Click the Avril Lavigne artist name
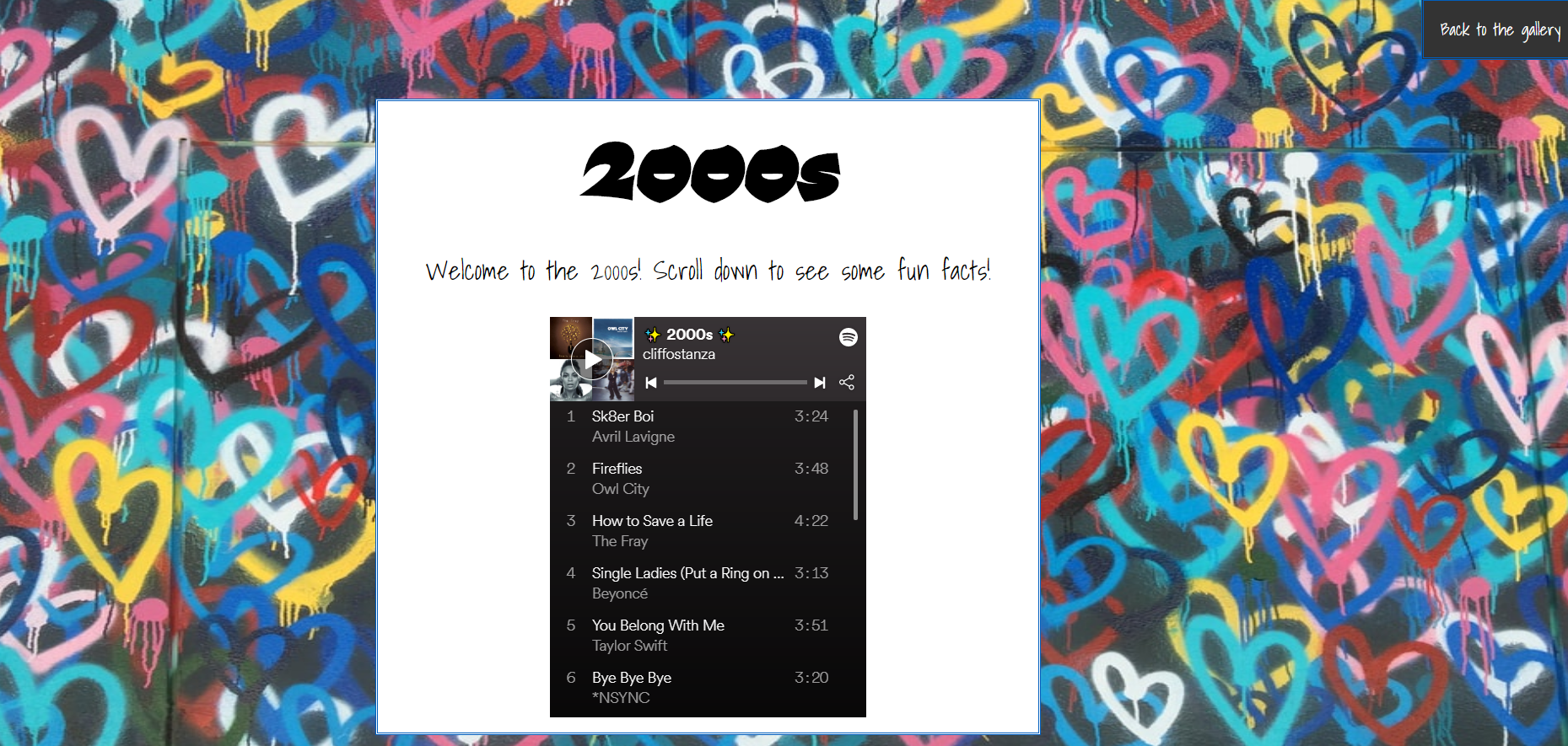This screenshot has height=746, width=1568. coord(633,437)
